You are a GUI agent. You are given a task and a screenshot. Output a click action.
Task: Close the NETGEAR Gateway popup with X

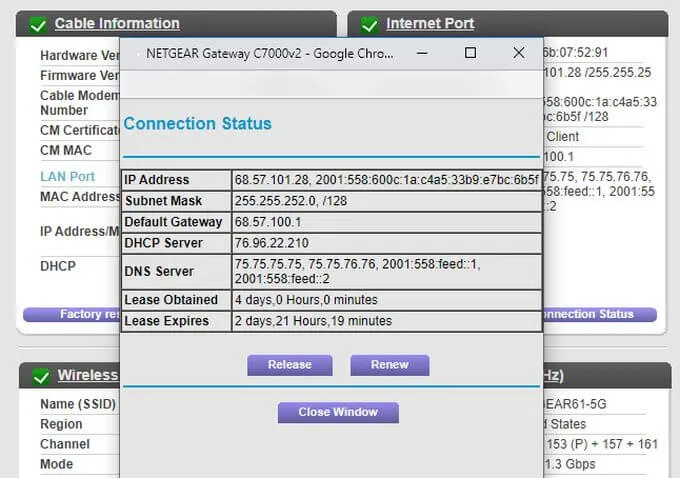coord(518,53)
